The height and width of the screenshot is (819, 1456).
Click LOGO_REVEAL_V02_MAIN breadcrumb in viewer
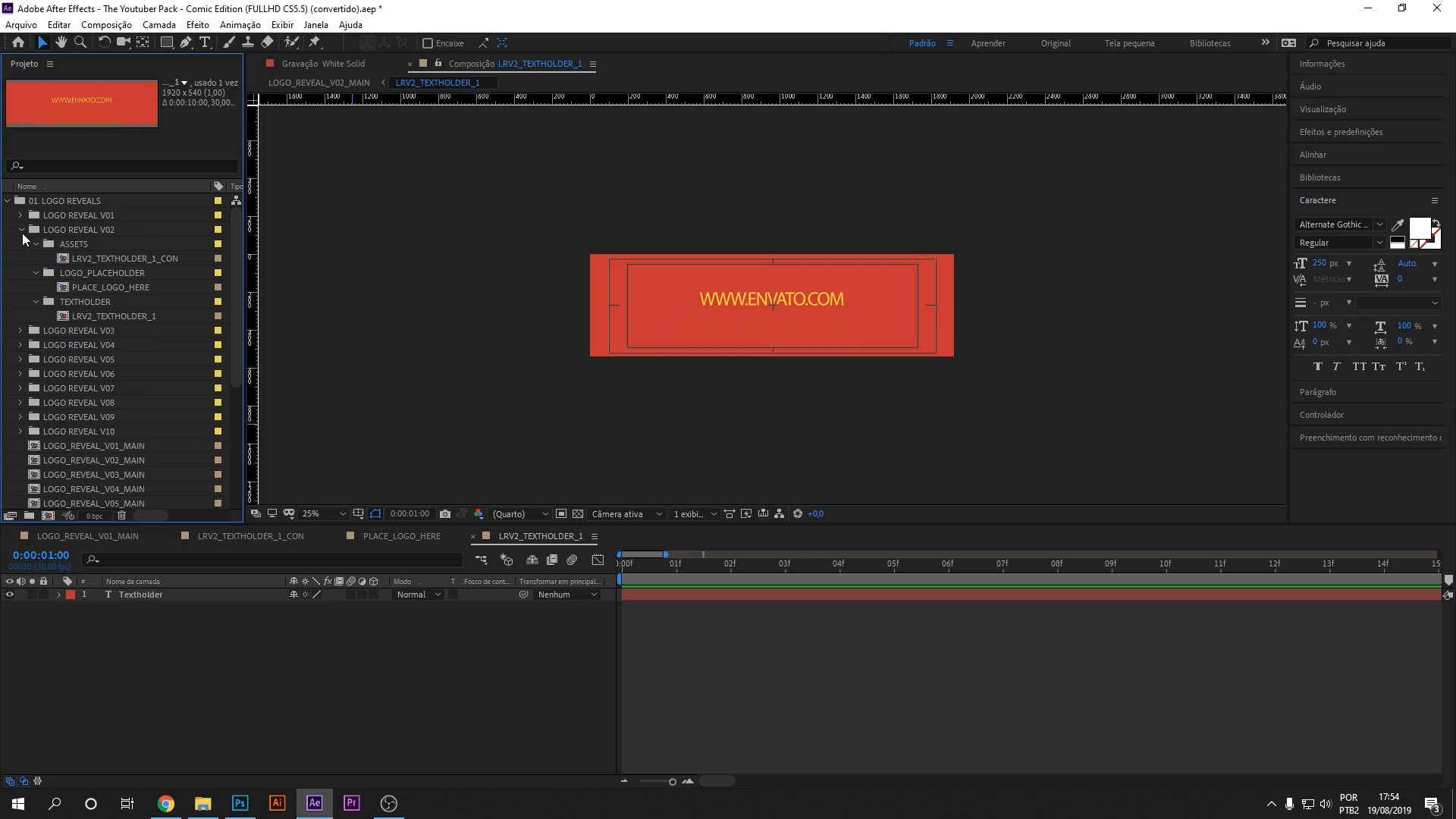pyautogui.click(x=319, y=83)
